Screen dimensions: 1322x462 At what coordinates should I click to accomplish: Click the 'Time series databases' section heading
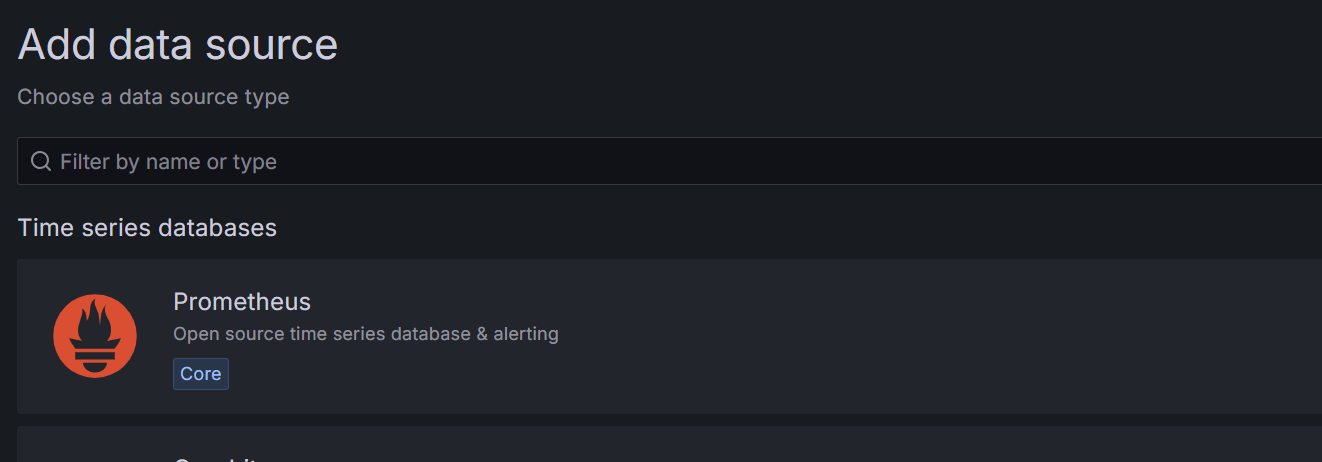click(x=147, y=228)
